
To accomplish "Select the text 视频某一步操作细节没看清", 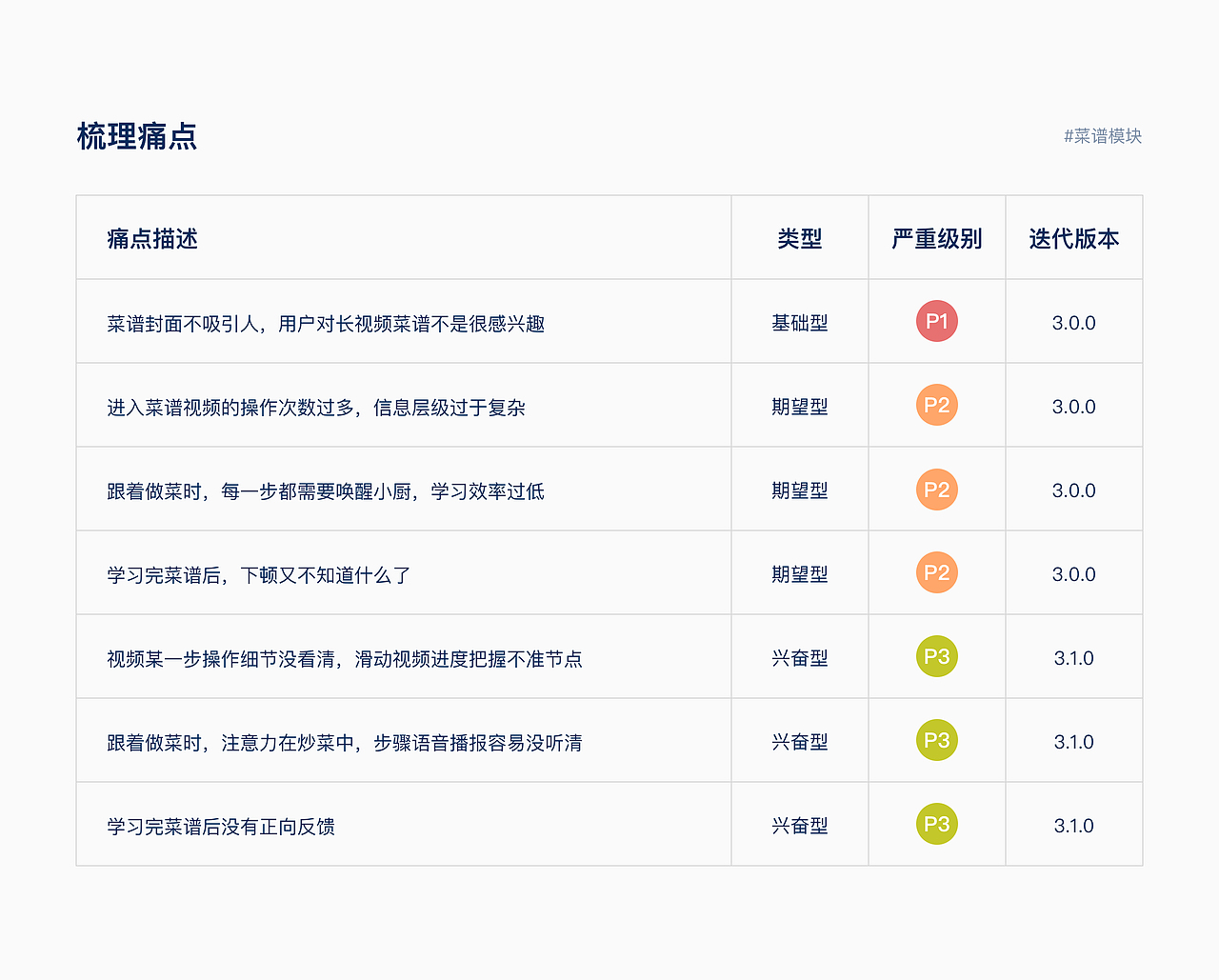I will click(x=221, y=659).
